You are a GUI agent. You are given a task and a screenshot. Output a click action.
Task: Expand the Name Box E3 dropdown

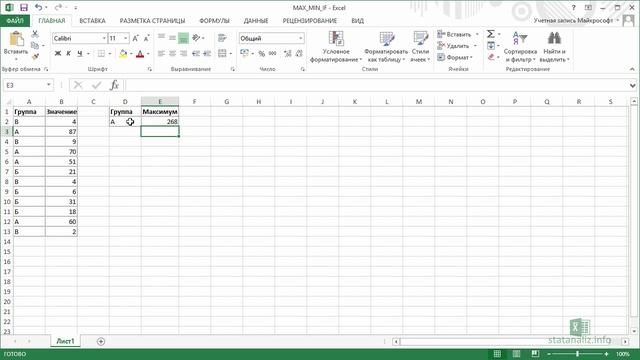point(49,85)
